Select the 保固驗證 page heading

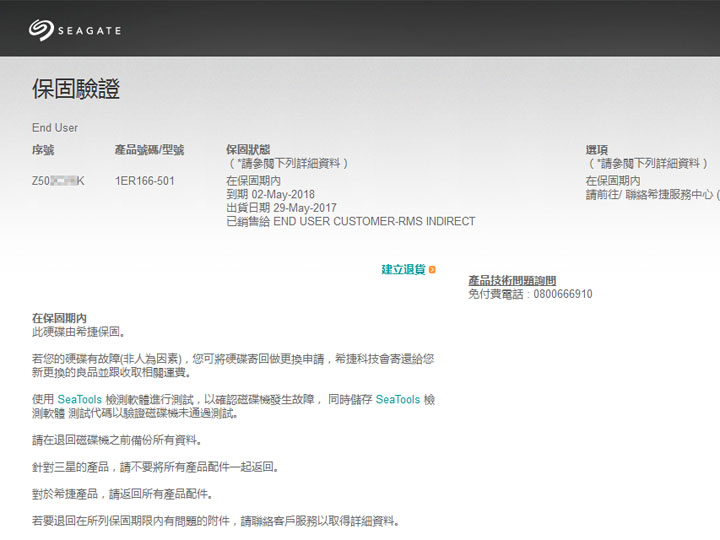point(76,89)
